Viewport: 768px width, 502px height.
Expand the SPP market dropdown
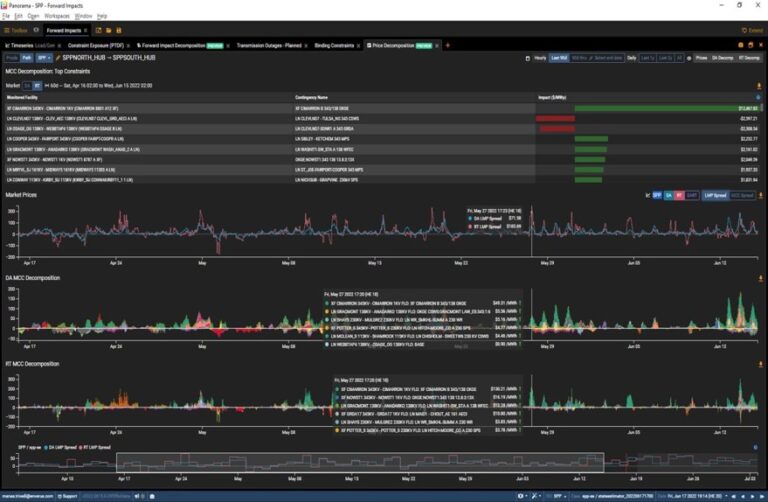tap(44, 58)
